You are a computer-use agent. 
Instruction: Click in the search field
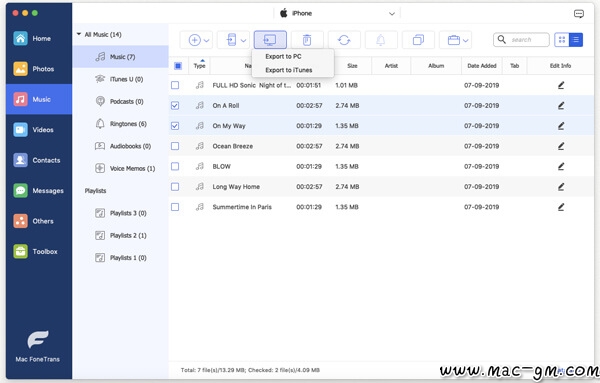[521, 40]
